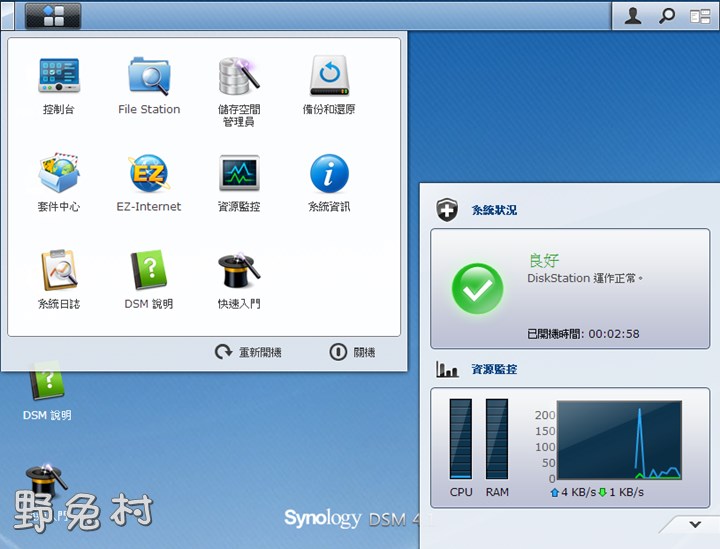Open DSM 說明 desktop shortcut

coord(47,391)
